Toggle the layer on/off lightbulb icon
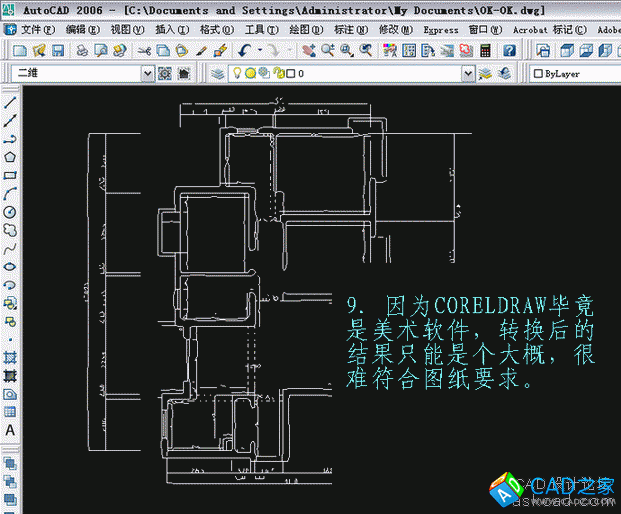The width and height of the screenshot is (621, 514). coord(237,74)
